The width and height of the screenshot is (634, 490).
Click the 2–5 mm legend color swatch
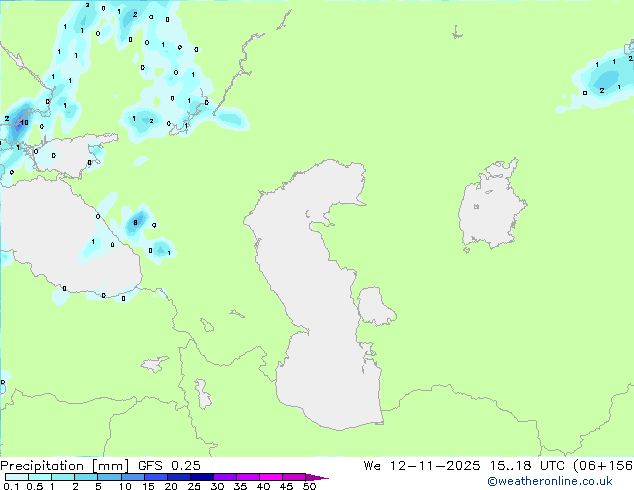86,477
